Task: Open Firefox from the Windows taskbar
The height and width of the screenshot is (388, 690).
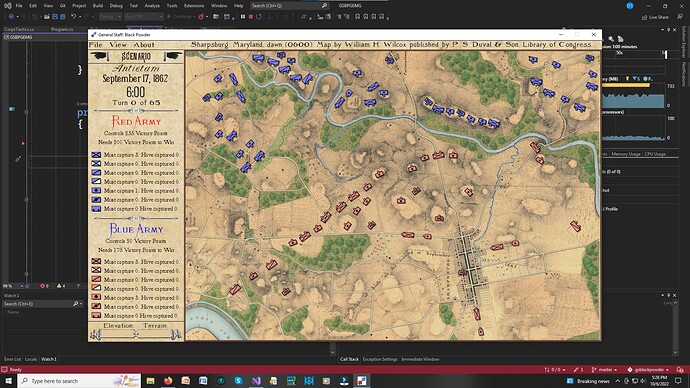Action: point(168,381)
